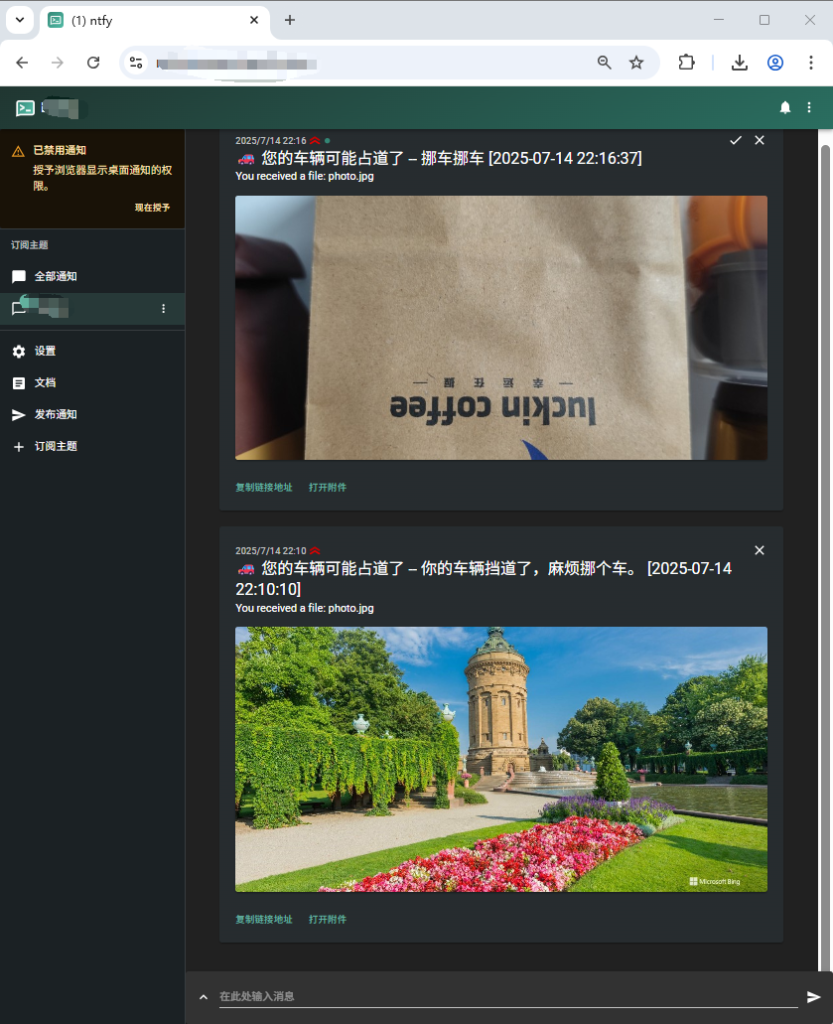Click the send message paper-plane icon
This screenshot has height=1024, width=833.
(x=813, y=997)
